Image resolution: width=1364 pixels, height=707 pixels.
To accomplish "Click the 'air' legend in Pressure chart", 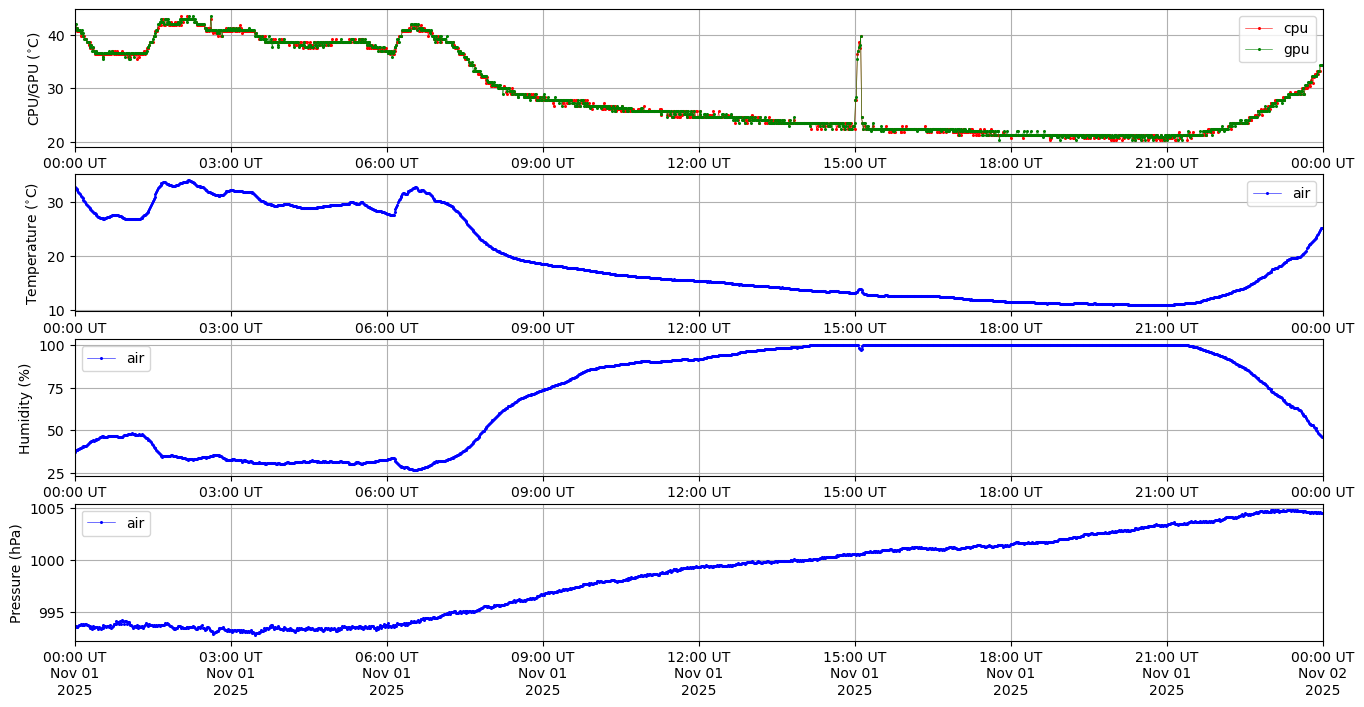I will click(x=134, y=523).
